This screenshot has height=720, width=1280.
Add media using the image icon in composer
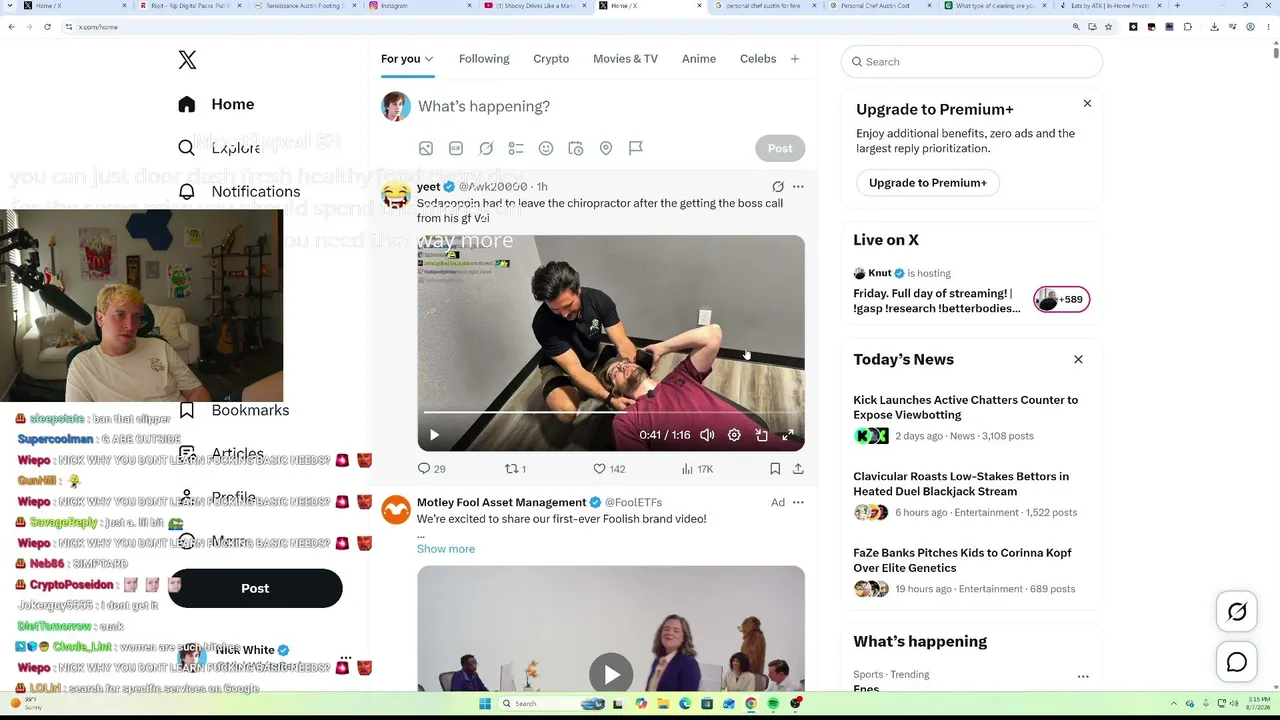pyautogui.click(x=426, y=148)
